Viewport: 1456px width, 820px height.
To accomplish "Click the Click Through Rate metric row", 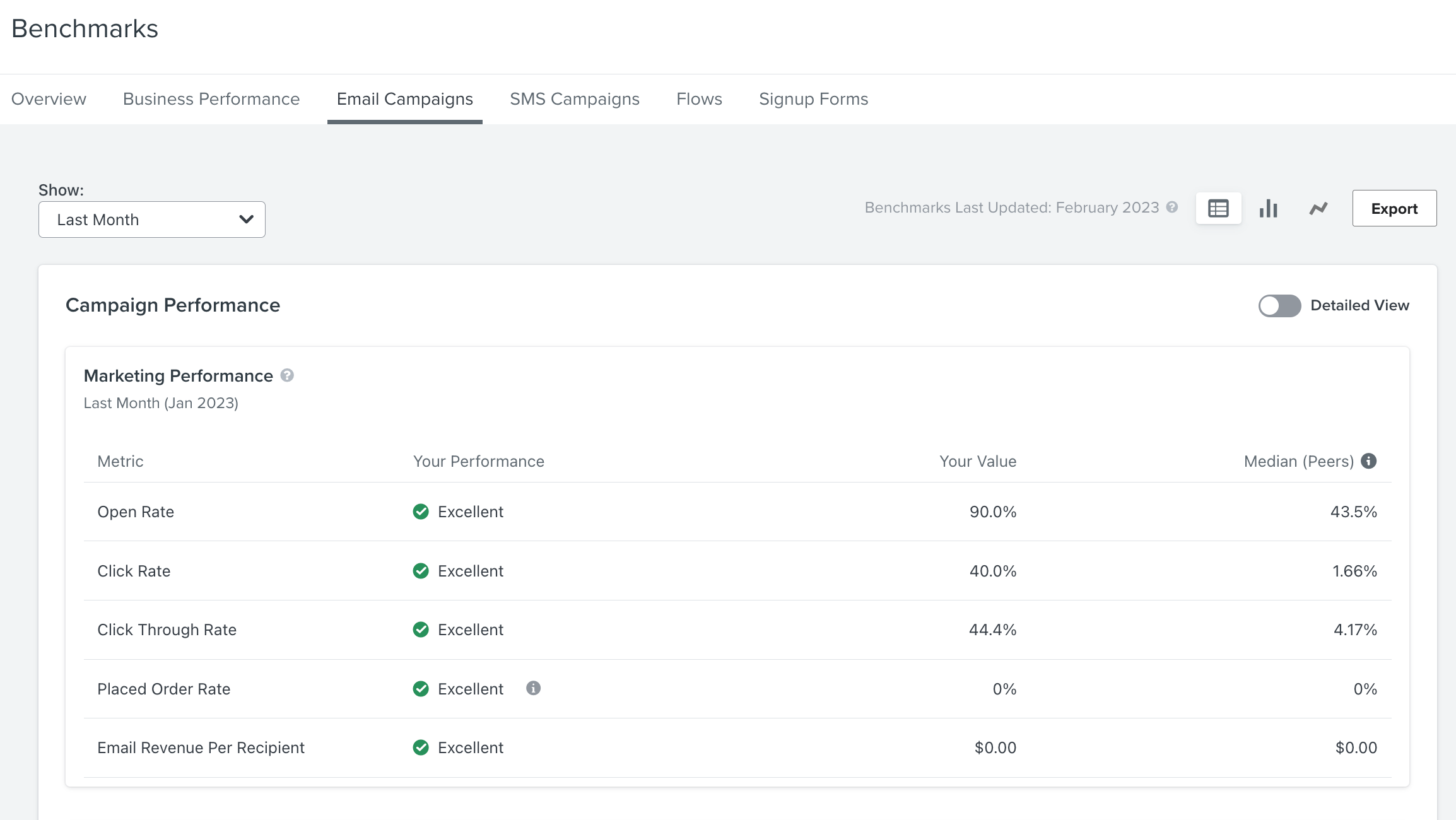I will click(167, 630).
